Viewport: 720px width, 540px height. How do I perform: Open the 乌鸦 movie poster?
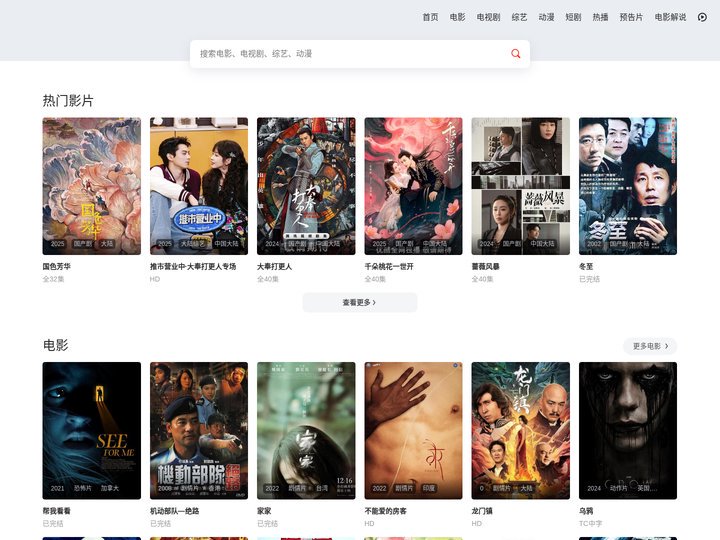628,431
